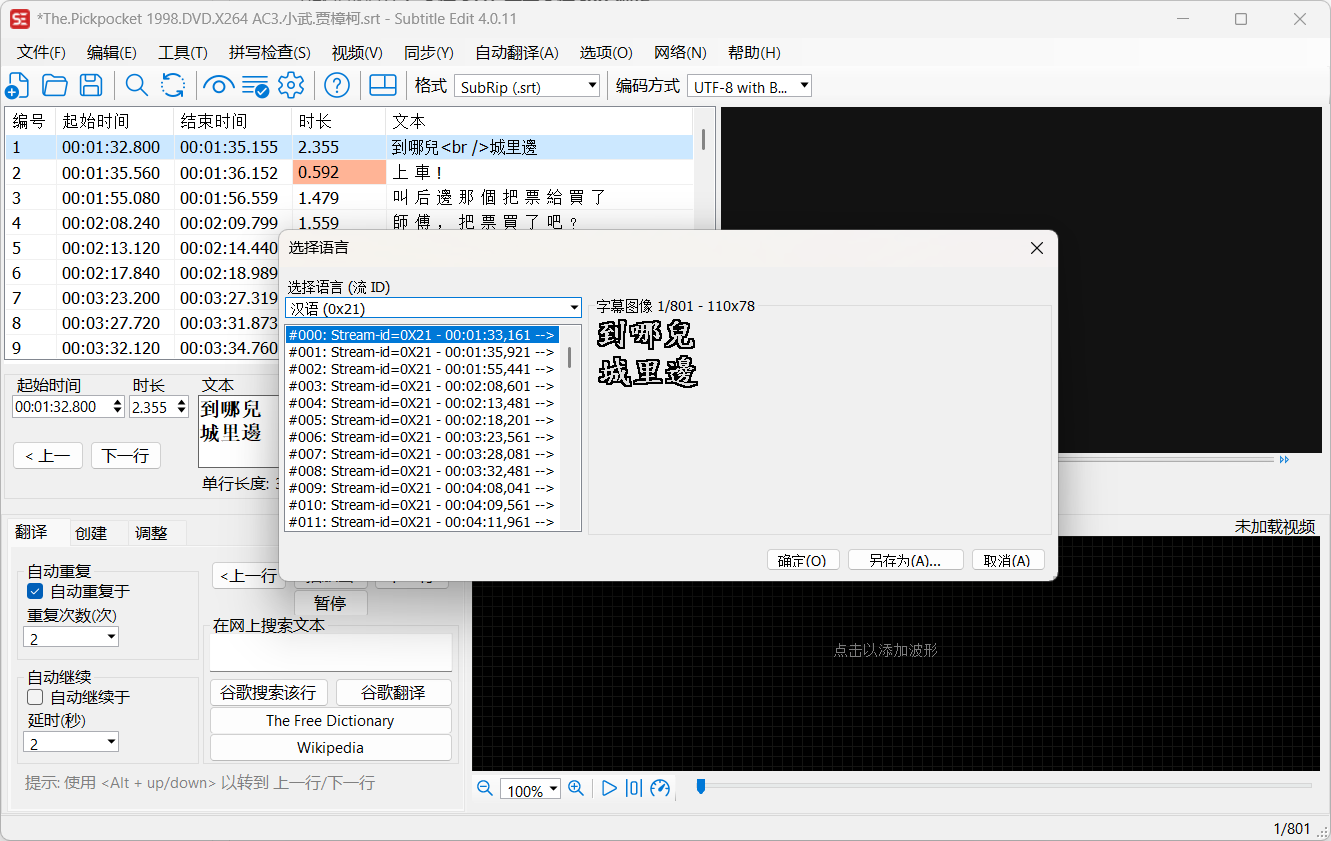Disable 自动重复于 checkbox
Image resolution: width=1331 pixels, height=841 pixels.
click(x=35, y=590)
